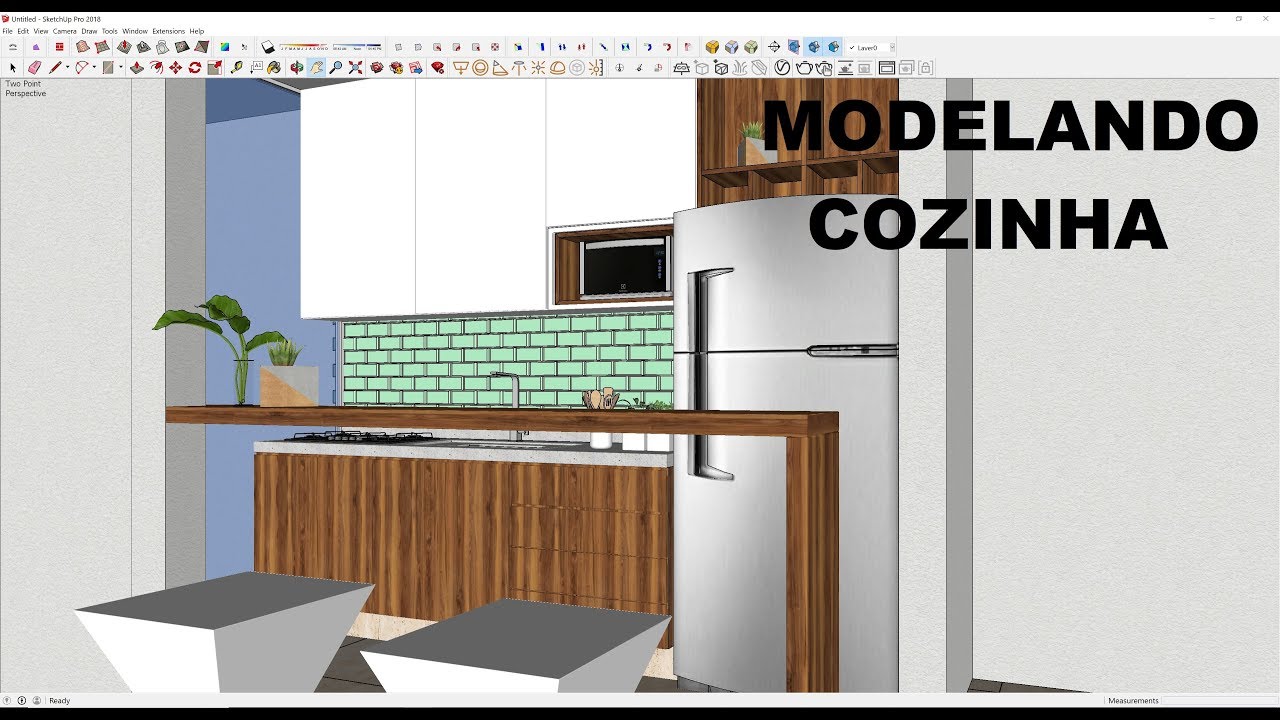Screen dimensions: 1280x720
Task: Choose the Pencil Line tool
Action: tap(55, 67)
